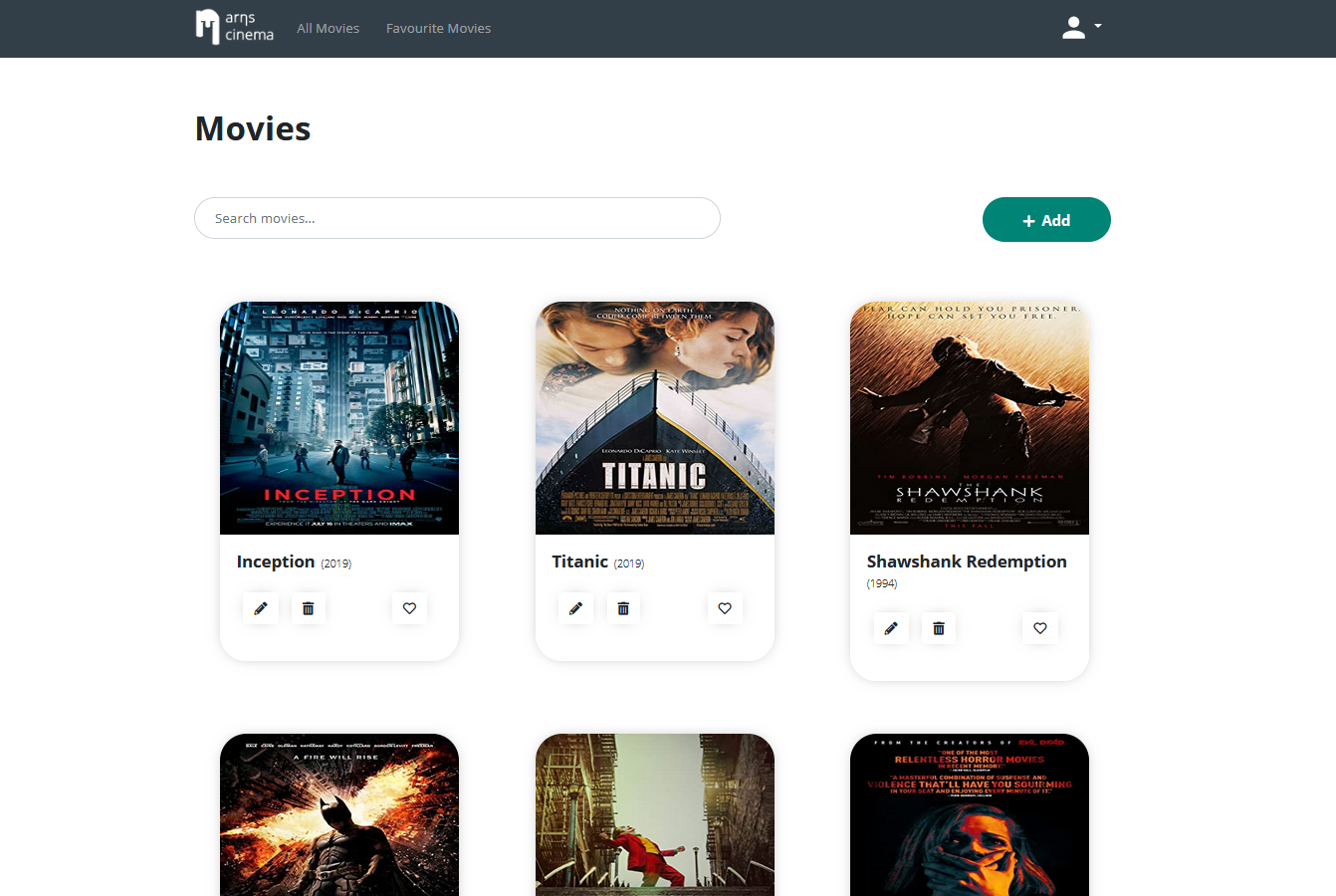Open the Inception poster
The width and height of the screenshot is (1336, 896).
point(339,418)
